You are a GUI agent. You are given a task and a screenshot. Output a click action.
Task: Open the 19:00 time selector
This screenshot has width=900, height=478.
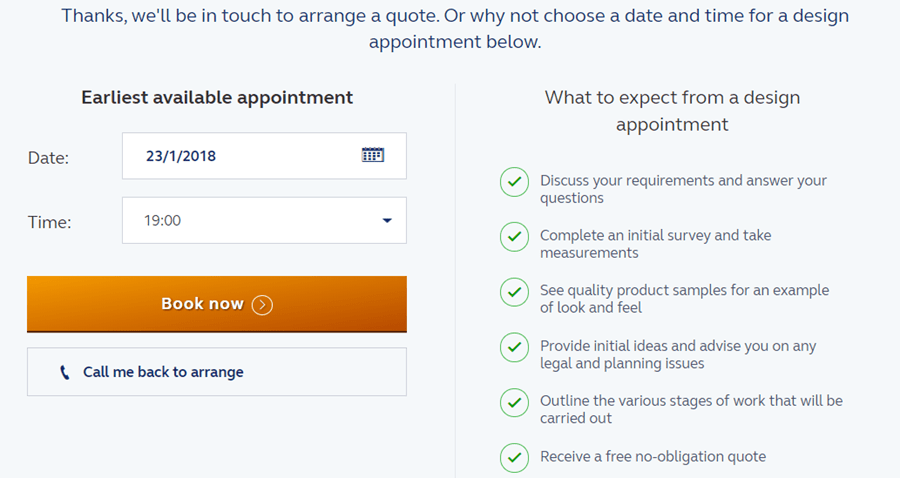[250, 221]
